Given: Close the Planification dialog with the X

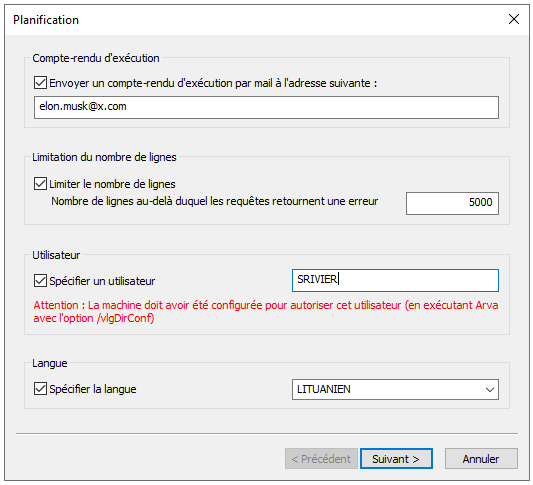Looking at the screenshot, I should (514, 19).
